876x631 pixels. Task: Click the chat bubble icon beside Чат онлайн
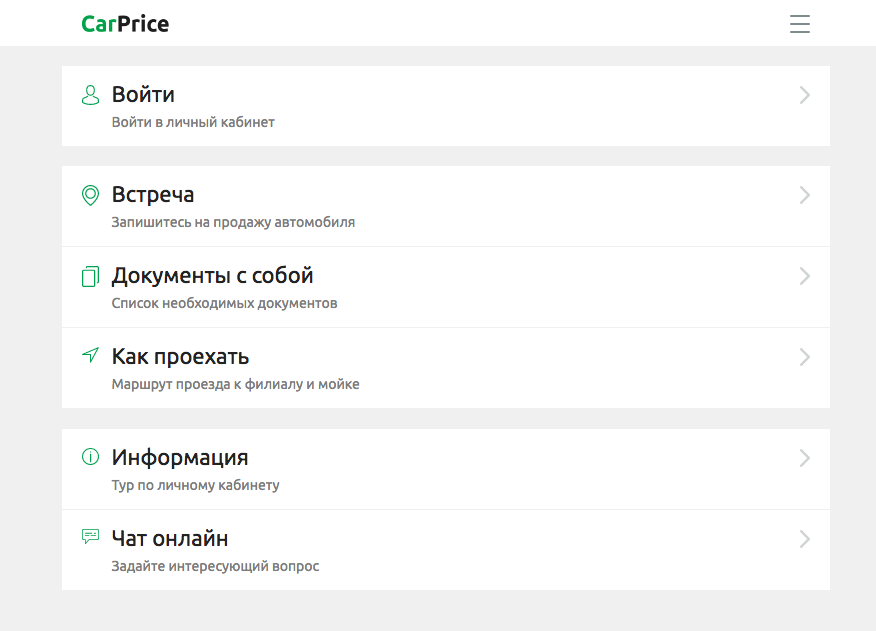pos(91,537)
